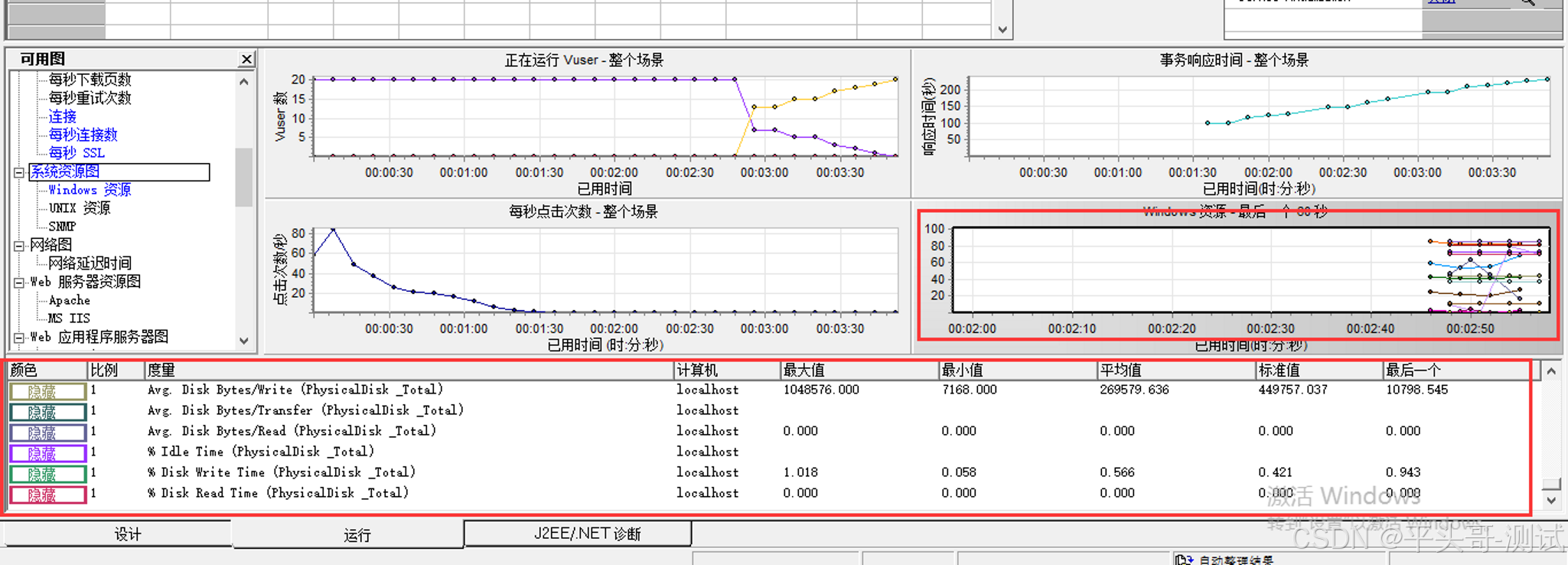This screenshot has height=565, width=1568.
Task: Click the % Idle Time color swatch
Action: click(x=47, y=453)
